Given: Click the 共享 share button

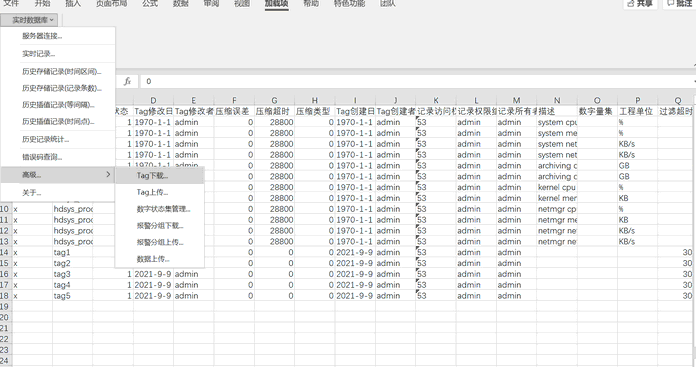Looking at the screenshot, I should [640, 4].
